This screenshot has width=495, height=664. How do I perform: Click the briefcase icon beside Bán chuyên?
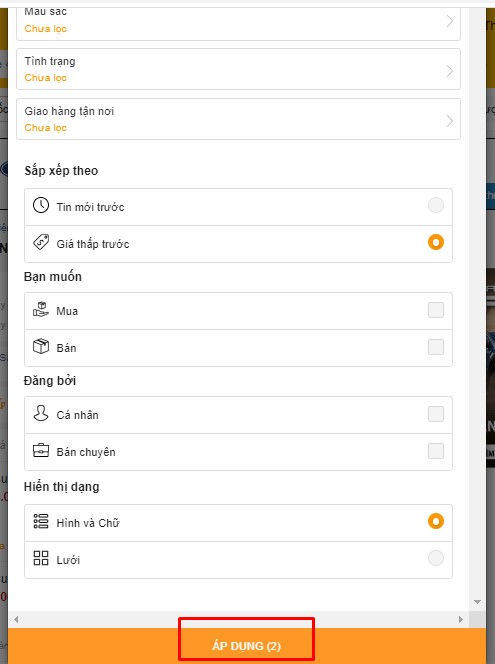pos(41,450)
